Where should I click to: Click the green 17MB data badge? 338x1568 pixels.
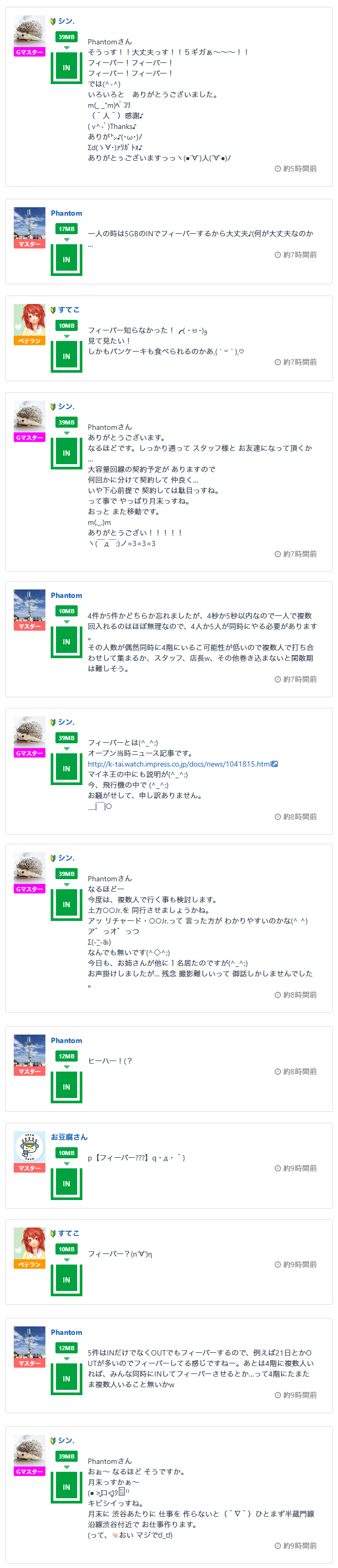coord(66,229)
